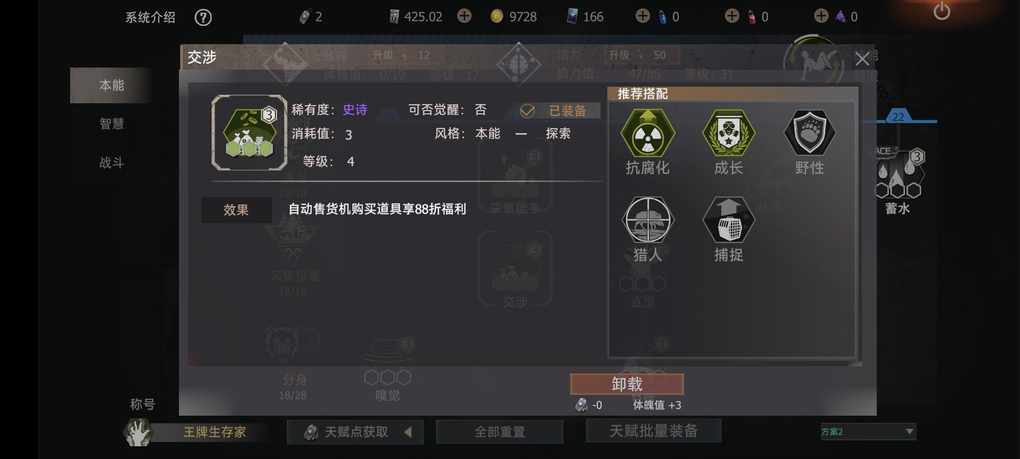Select the 野性 bear paw icon
Viewport: 1020px width, 459px height.
tap(810, 133)
